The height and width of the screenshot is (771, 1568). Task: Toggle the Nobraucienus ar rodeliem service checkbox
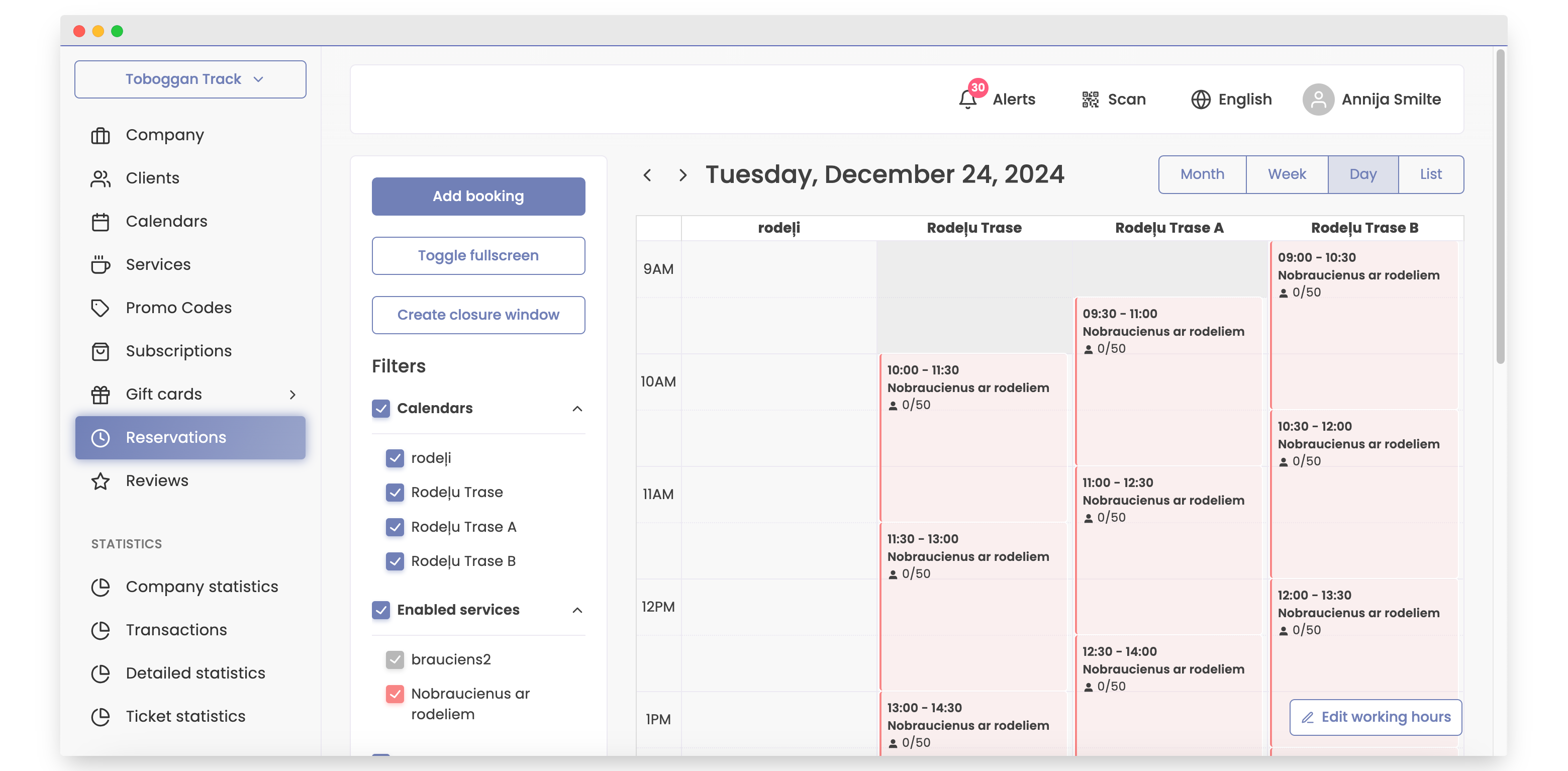(x=395, y=694)
